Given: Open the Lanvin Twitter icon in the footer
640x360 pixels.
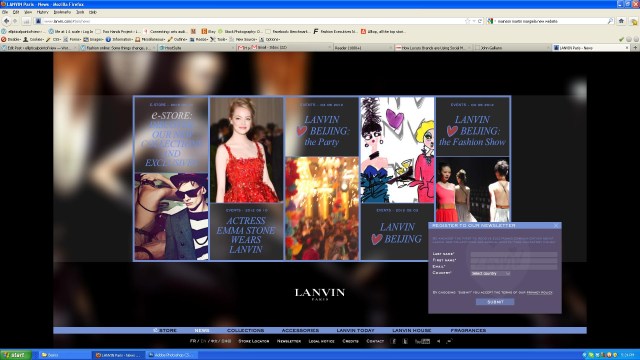Looking at the screenshot, I should point(405,341).
